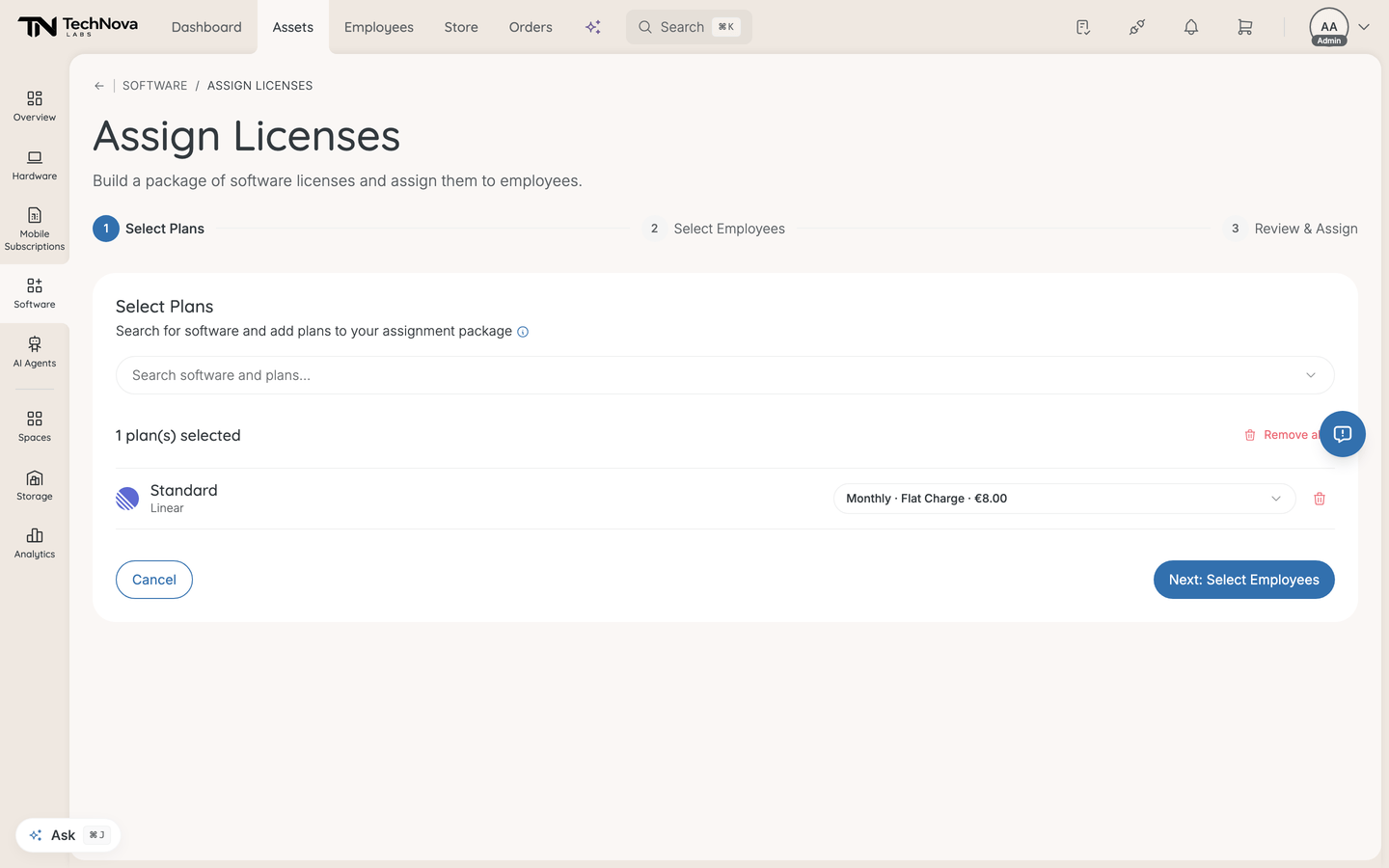Open the Orders tab

[x=531, y=27]
